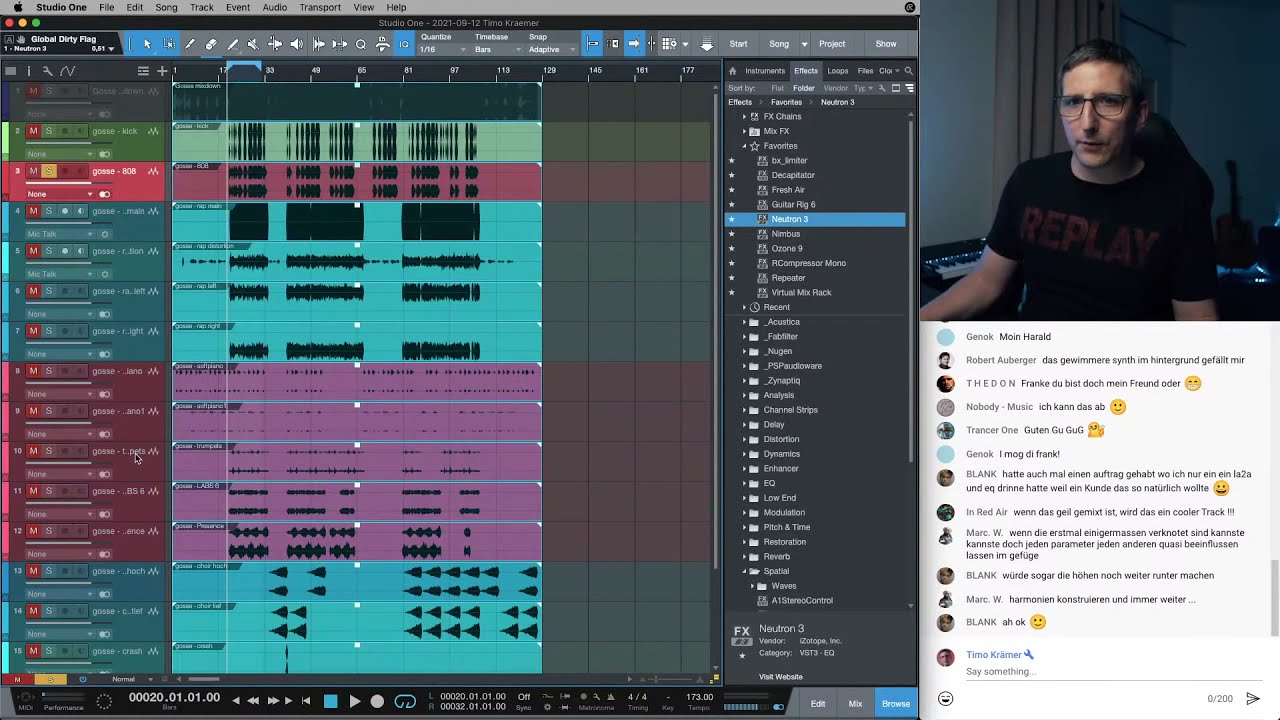Viewport: 1280px width, 720px height.
Task: Click the Visit Website link
Action: (x=781, y=677)
